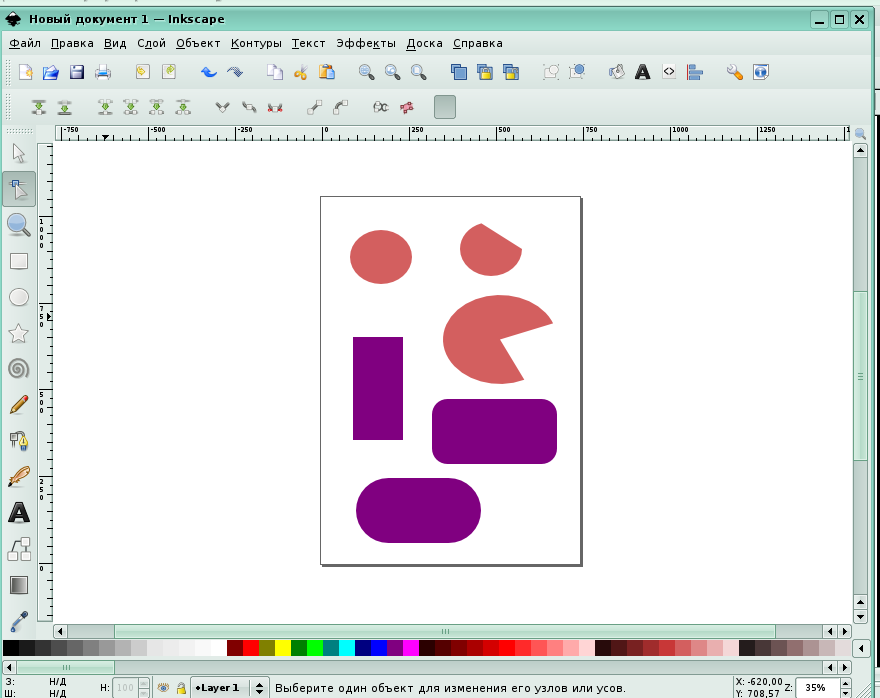Activate the Calligraphy pen tool

pyautogui.click(x=18, y=477)
